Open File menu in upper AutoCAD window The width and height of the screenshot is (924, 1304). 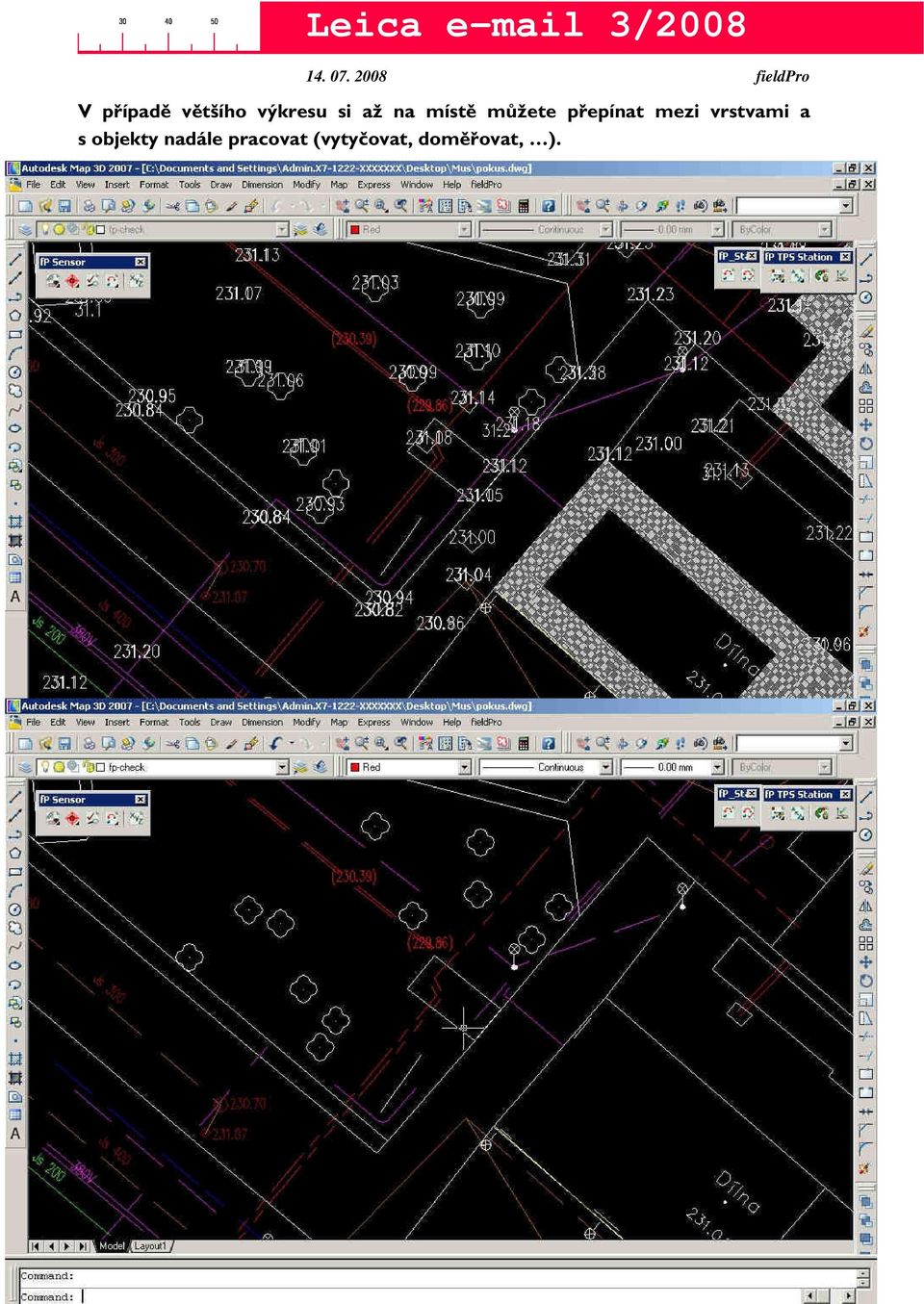pyautogui.click(x=34, y=185)
